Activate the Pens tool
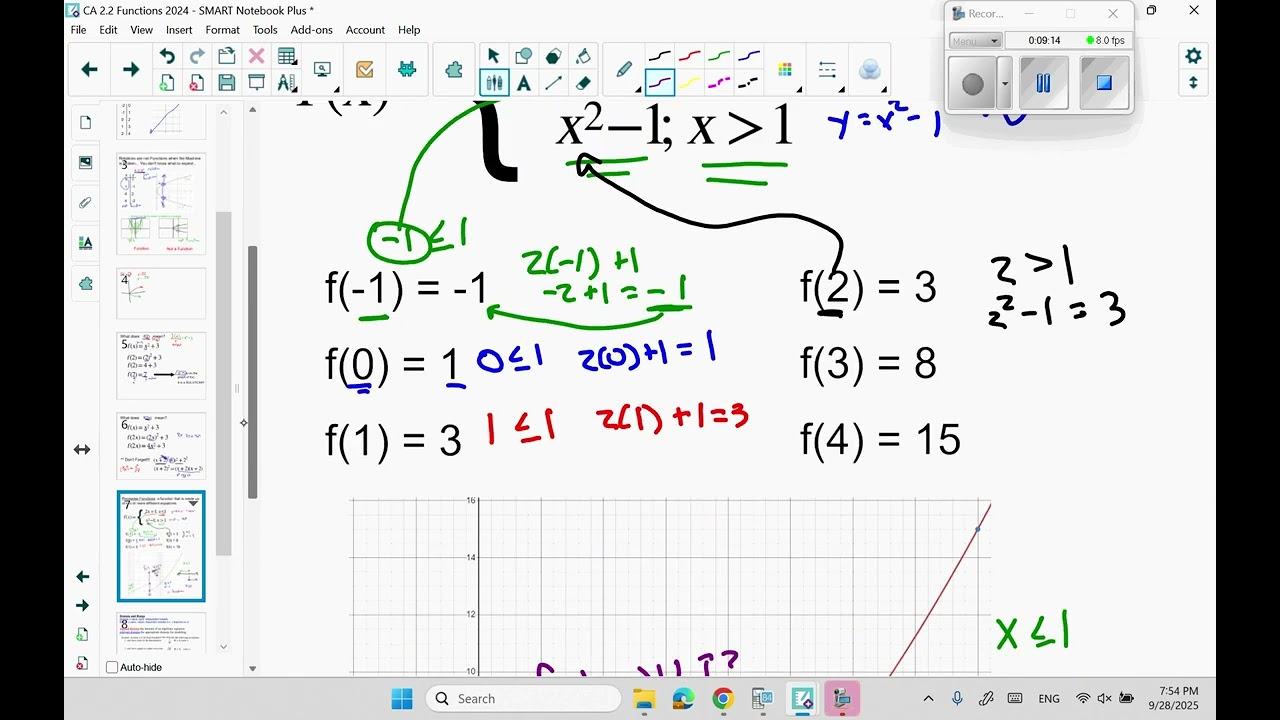This screenshot has width=1280, height=720. click(x=493, y=83)
